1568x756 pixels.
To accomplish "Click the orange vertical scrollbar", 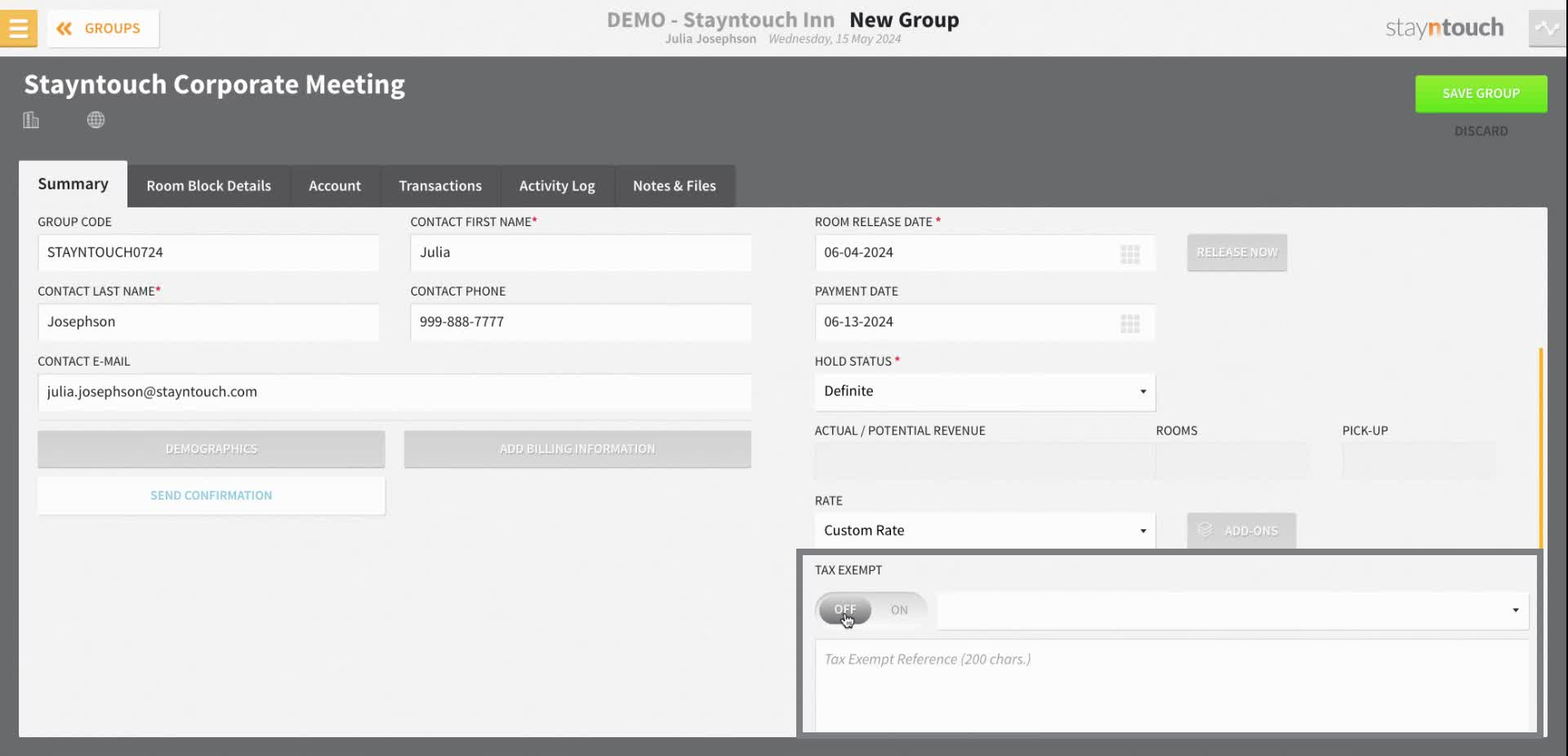I will click(x=1541, y=449).
